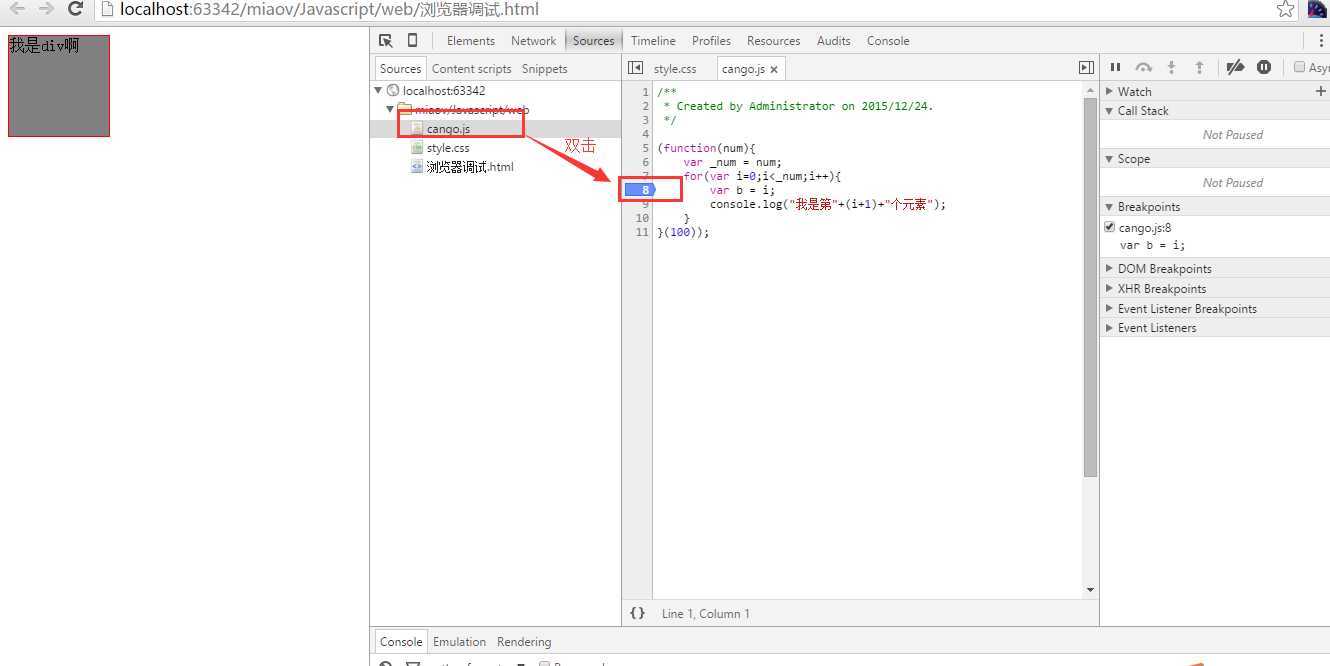Open the drawer Emulation tab

[459, 642]
